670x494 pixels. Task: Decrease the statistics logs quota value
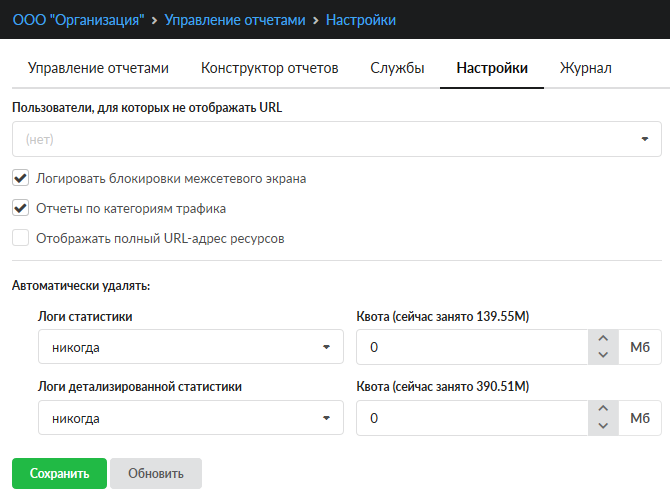[603, 355]
